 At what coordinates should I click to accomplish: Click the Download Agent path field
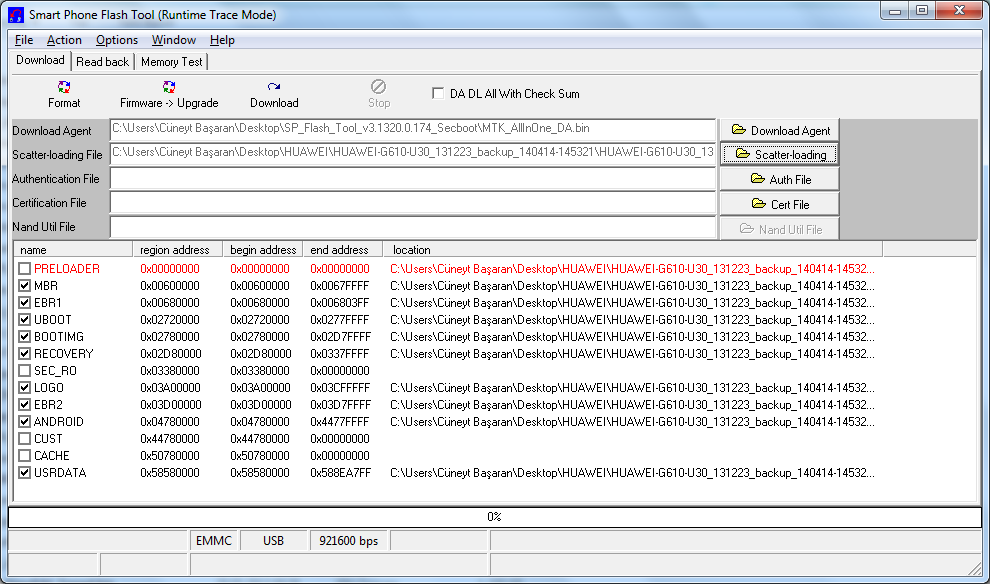pyautogui.click(x=413, y=129)
